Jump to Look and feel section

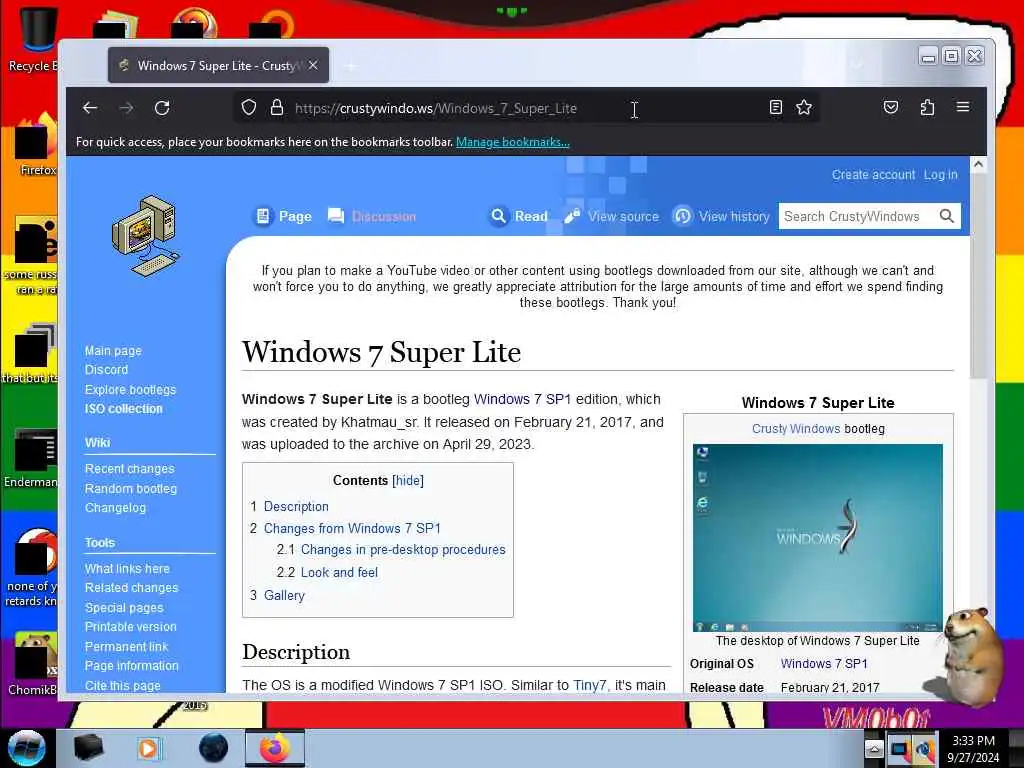[339, 573]
